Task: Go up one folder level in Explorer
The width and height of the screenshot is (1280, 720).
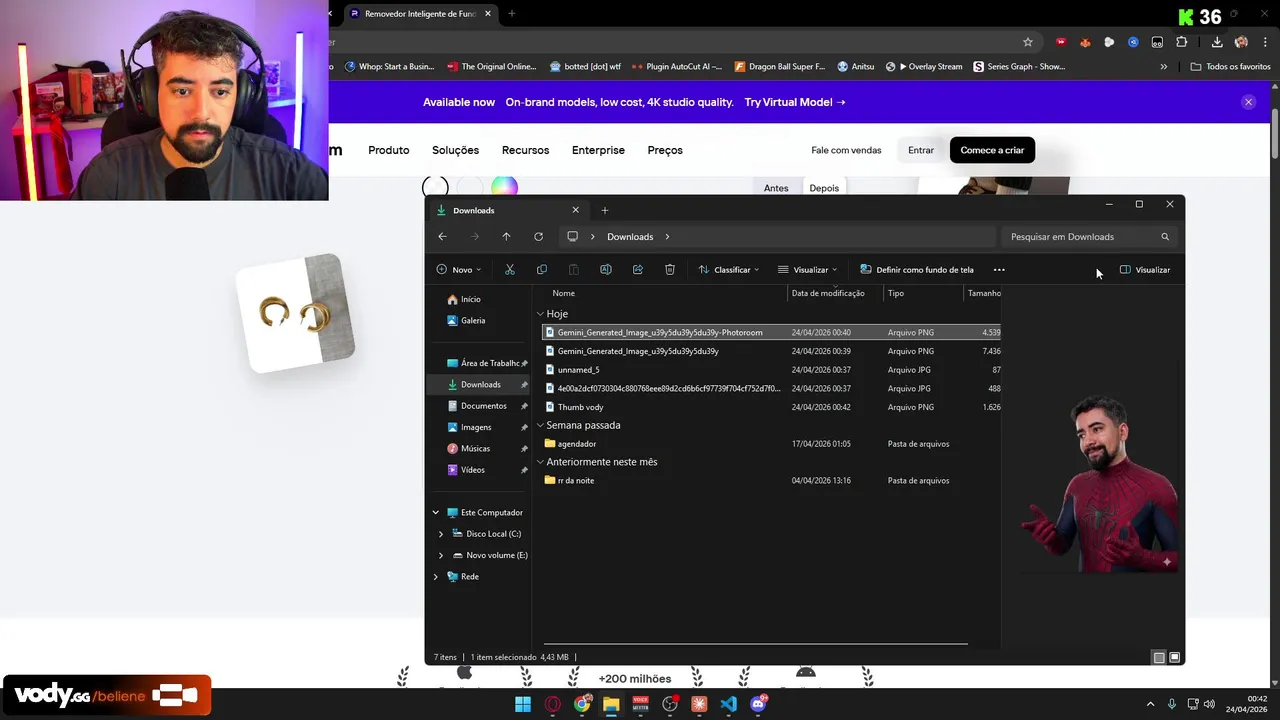Action: pos(506,237)
